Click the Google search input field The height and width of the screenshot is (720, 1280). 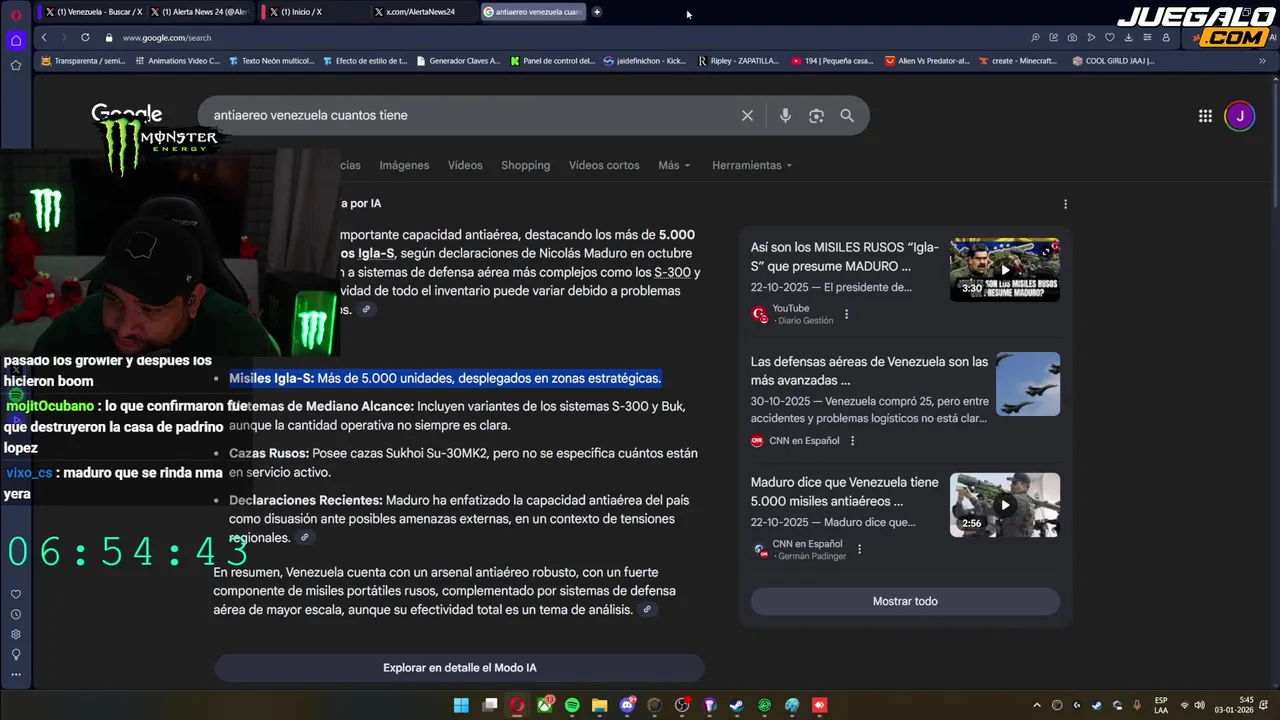[470, 116]
